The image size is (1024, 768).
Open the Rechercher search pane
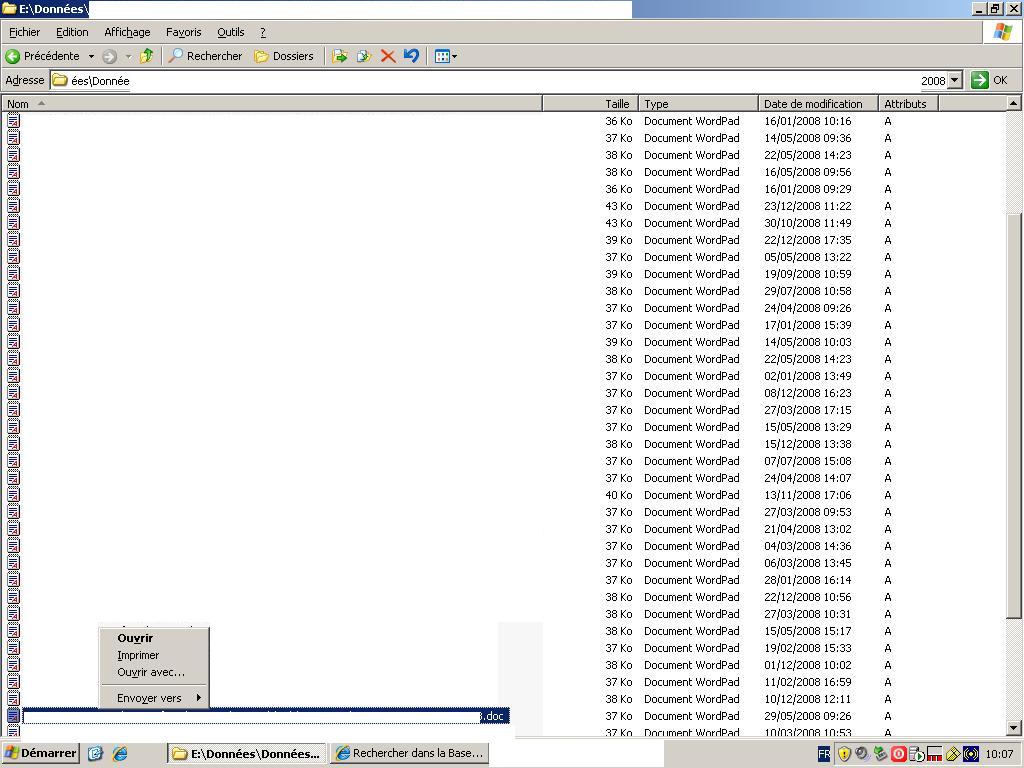[x=205, y=56]
